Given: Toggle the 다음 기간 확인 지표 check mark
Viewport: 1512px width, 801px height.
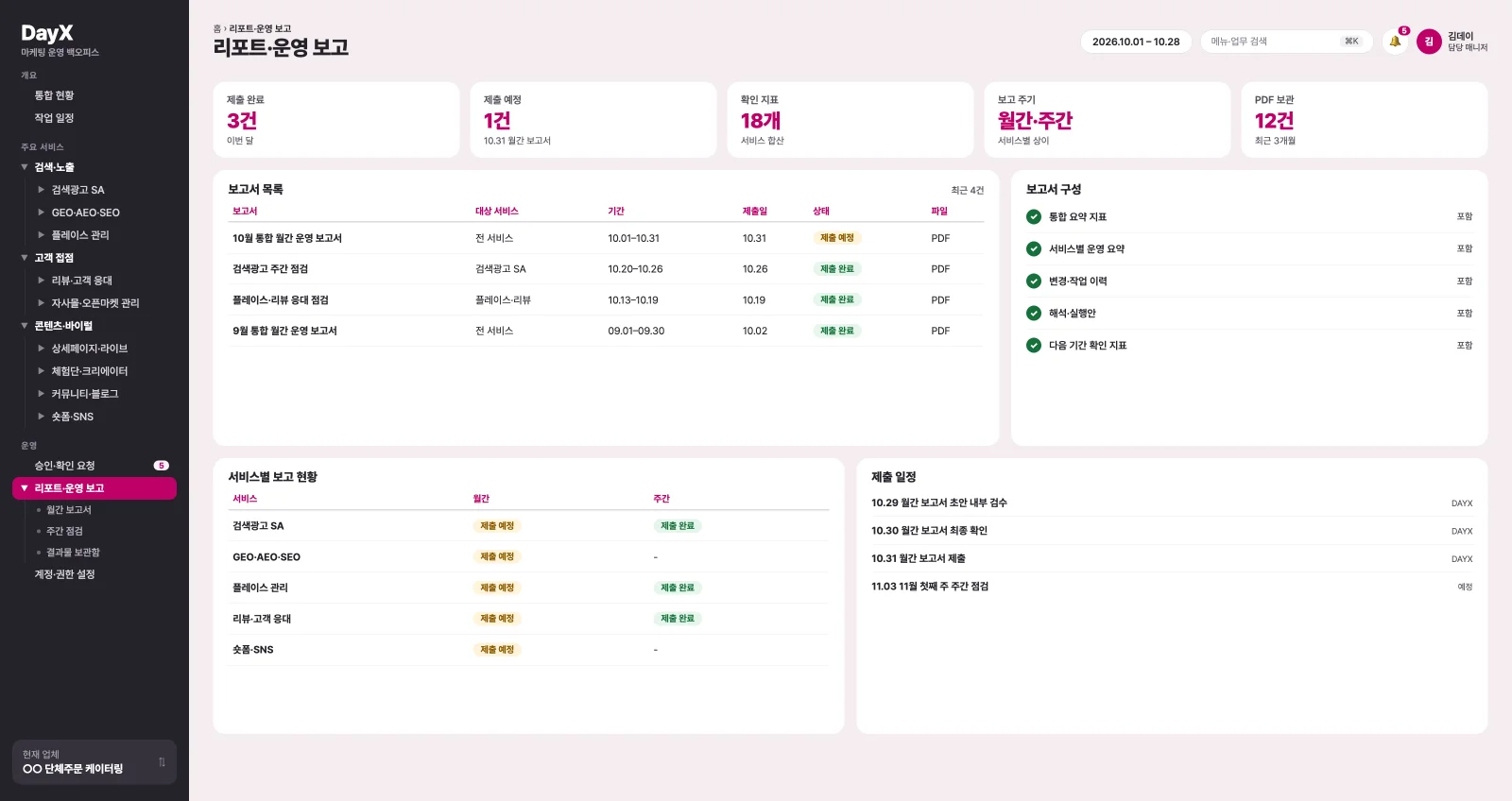Looking at the screenshot, I should (x=1034, y=346).
